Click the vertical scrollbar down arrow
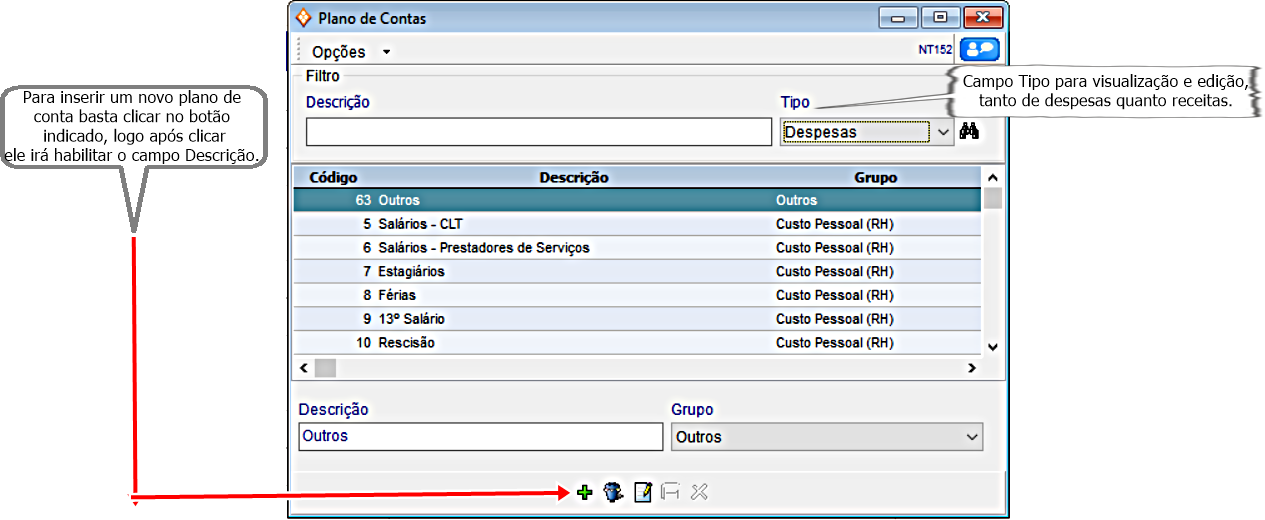 [x=992, y=346]
